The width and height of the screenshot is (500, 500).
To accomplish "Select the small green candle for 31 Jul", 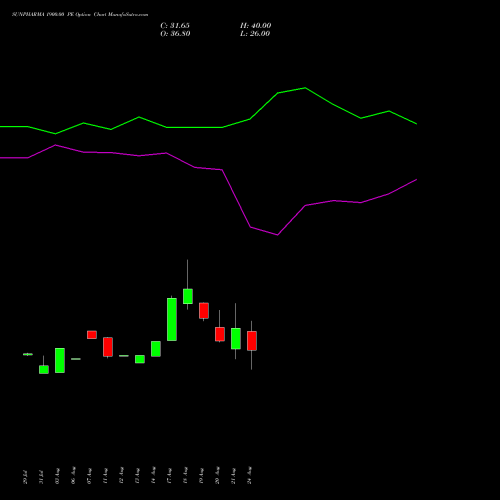I will (44, 369).
